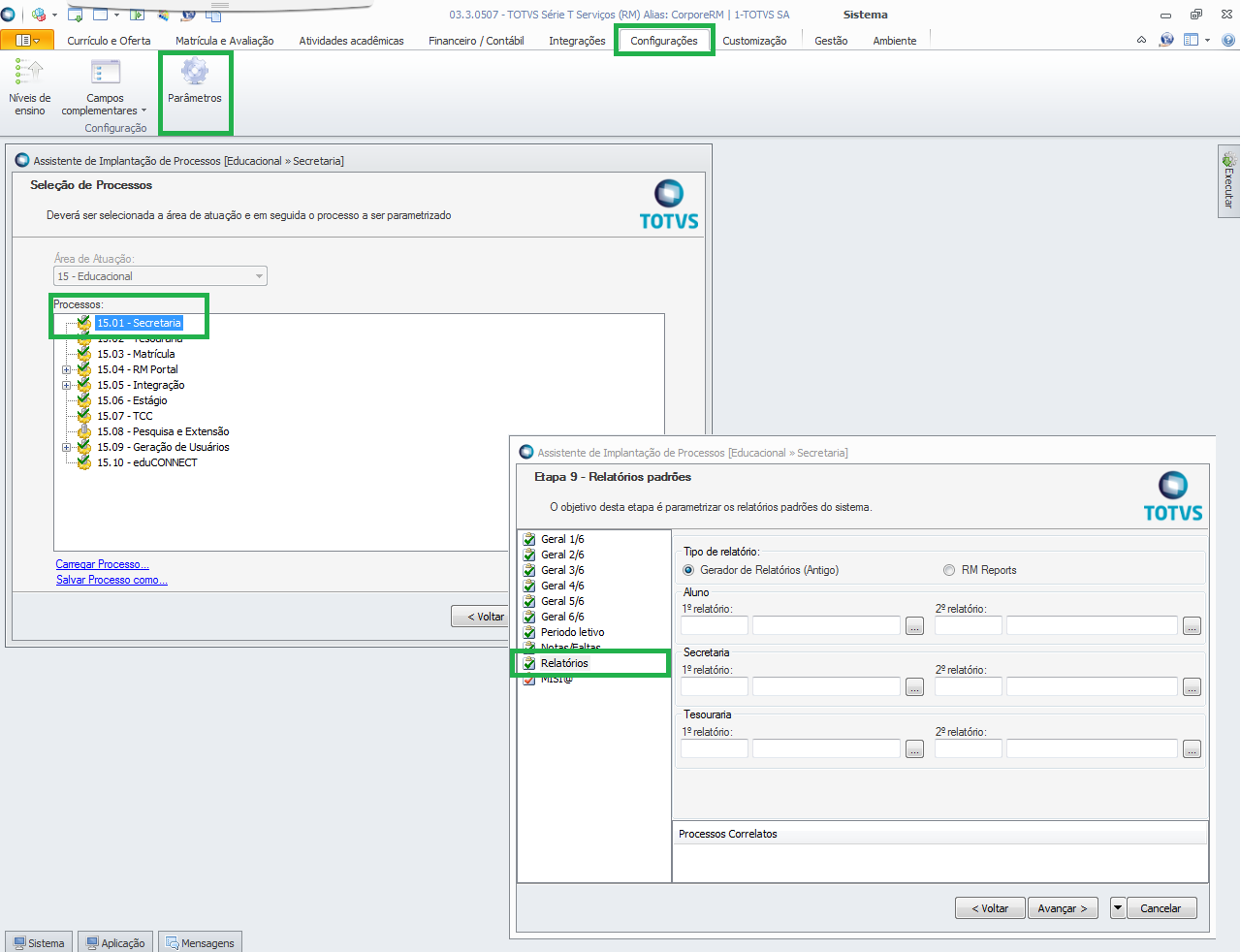Expand the 15.04 - RM Portal node

[67, 369]
